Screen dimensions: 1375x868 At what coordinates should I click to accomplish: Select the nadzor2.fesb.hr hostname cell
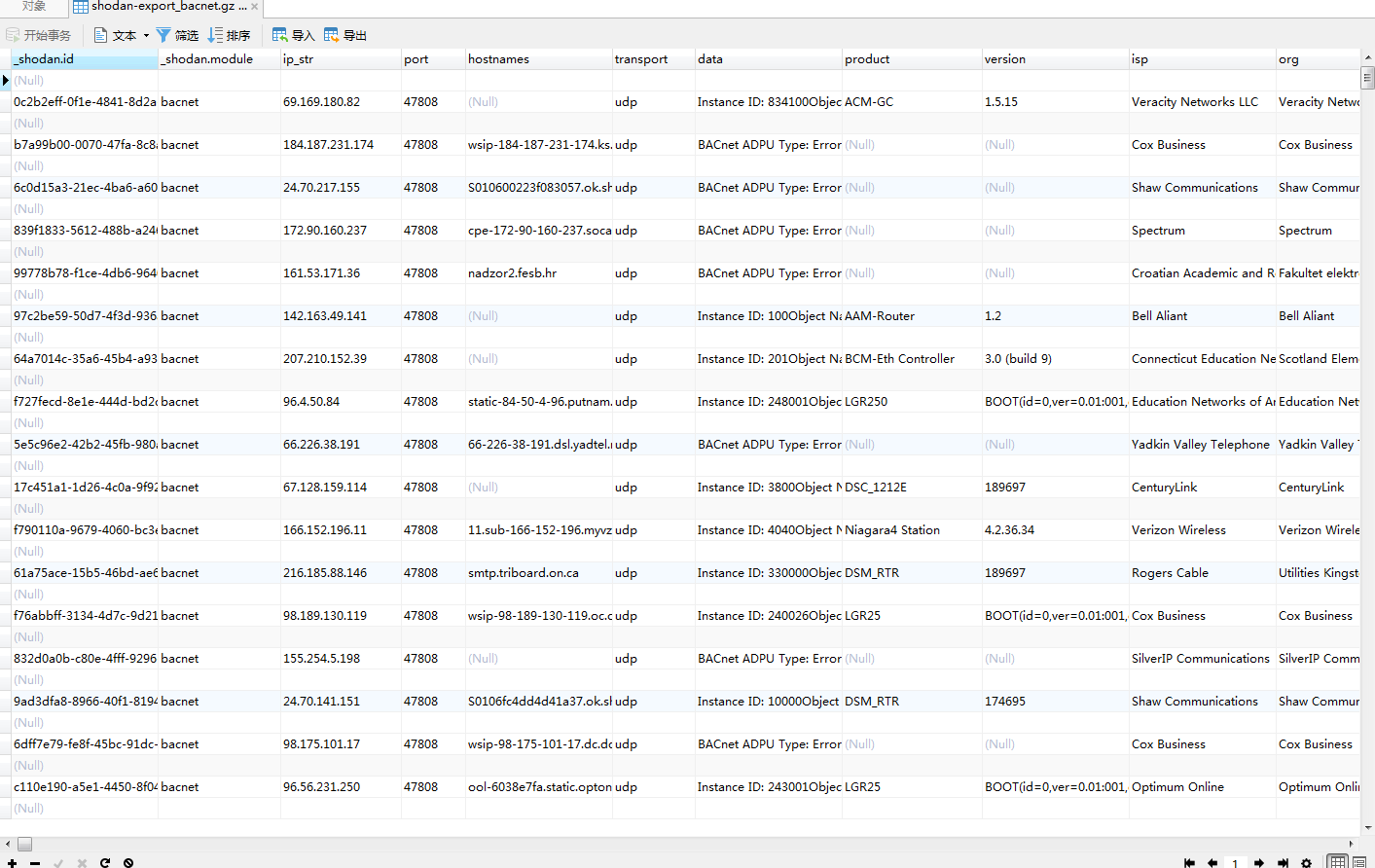pyautogui.click(x=539, y=273)
